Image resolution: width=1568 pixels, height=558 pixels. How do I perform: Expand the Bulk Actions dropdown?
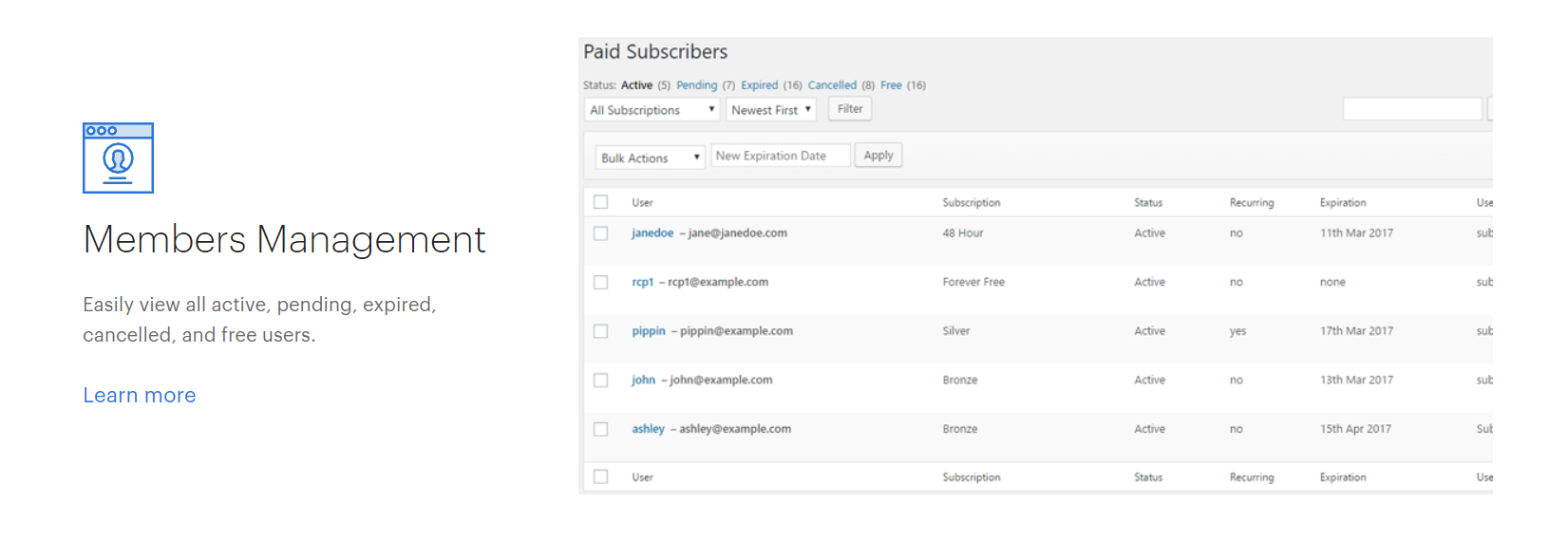pos(651,158)
